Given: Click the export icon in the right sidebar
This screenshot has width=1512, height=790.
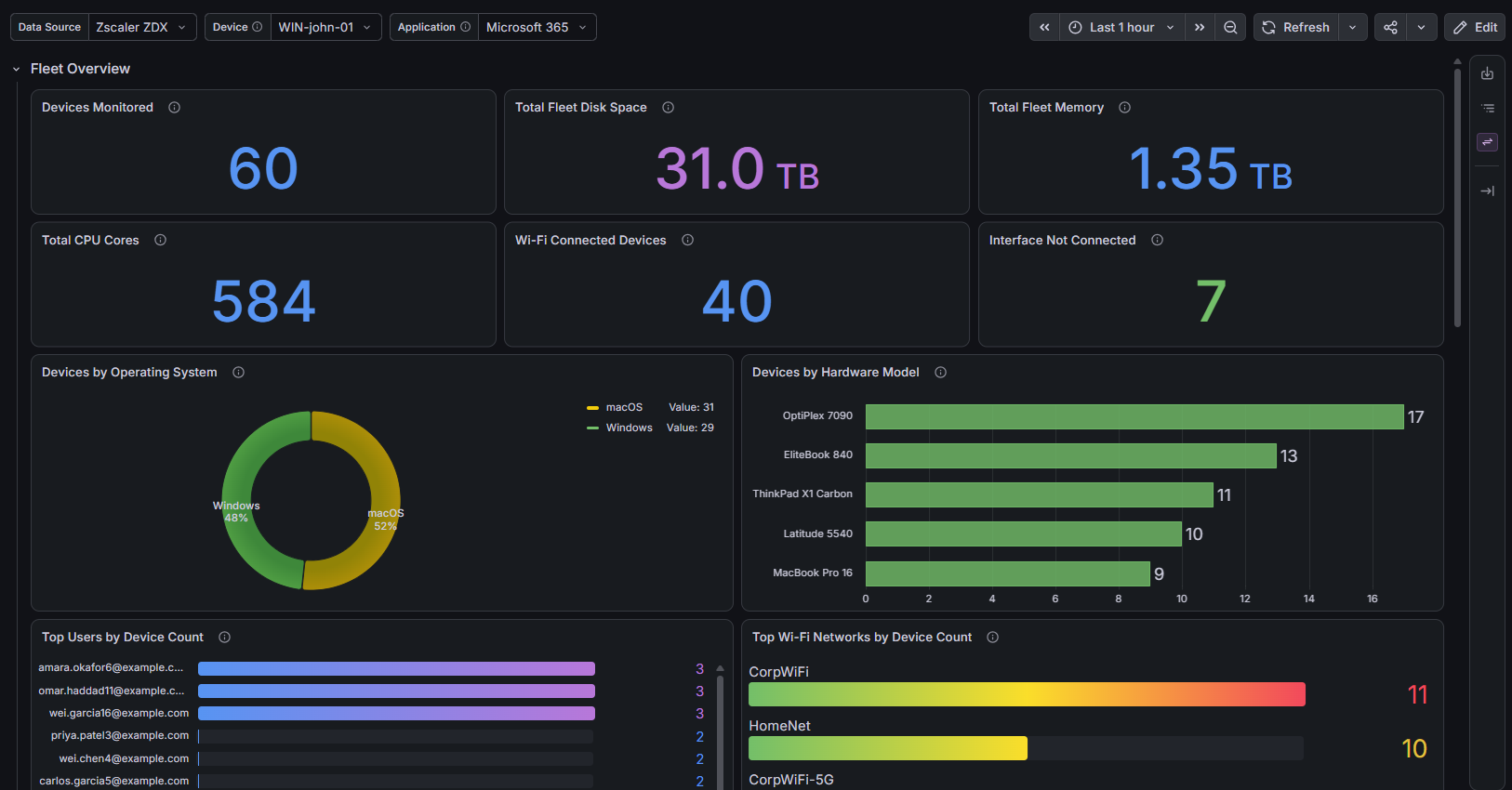Looking at the screenshot, I should tap(1487, 73).
